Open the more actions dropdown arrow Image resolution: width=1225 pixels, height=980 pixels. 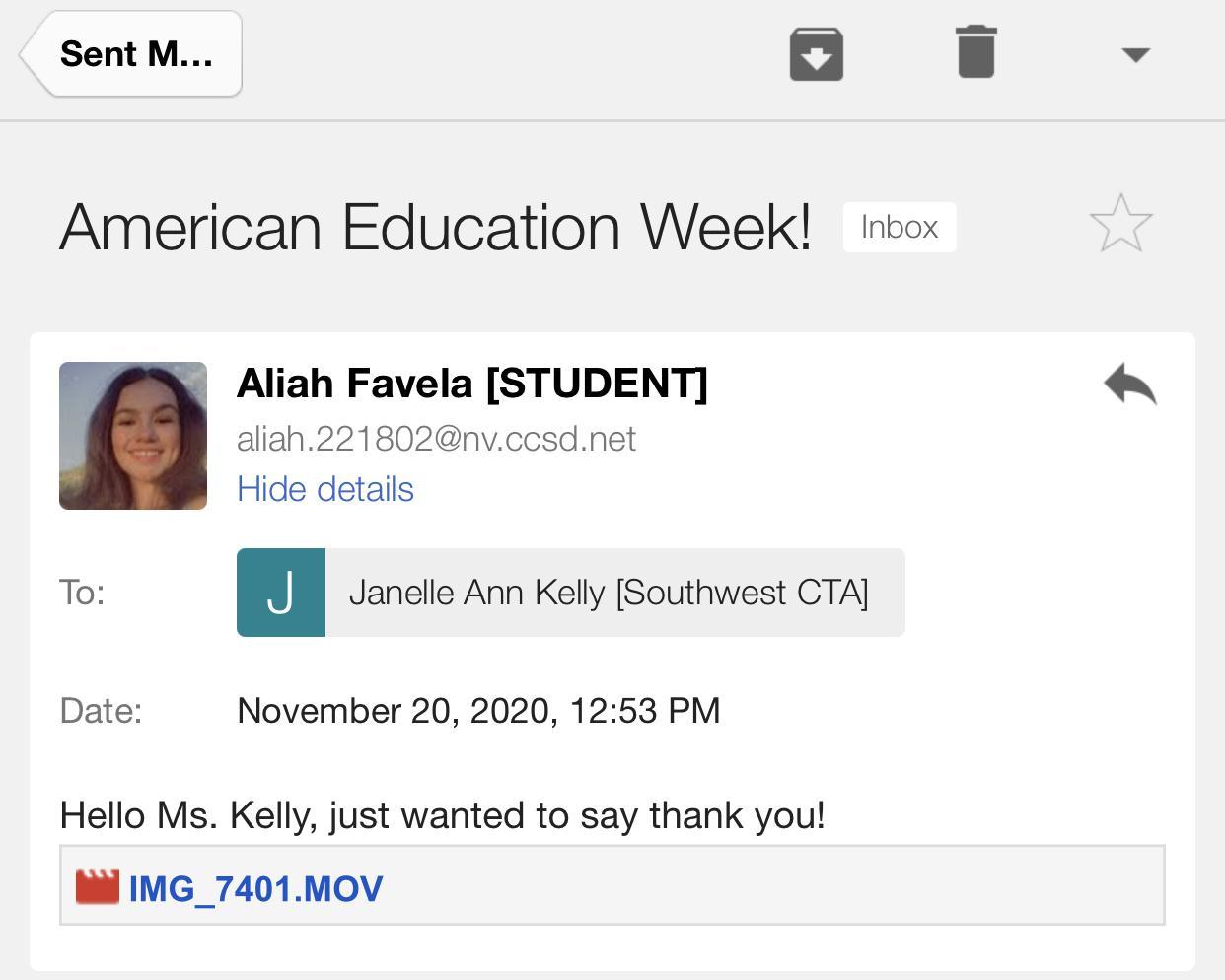click(x=1136, y=55)
